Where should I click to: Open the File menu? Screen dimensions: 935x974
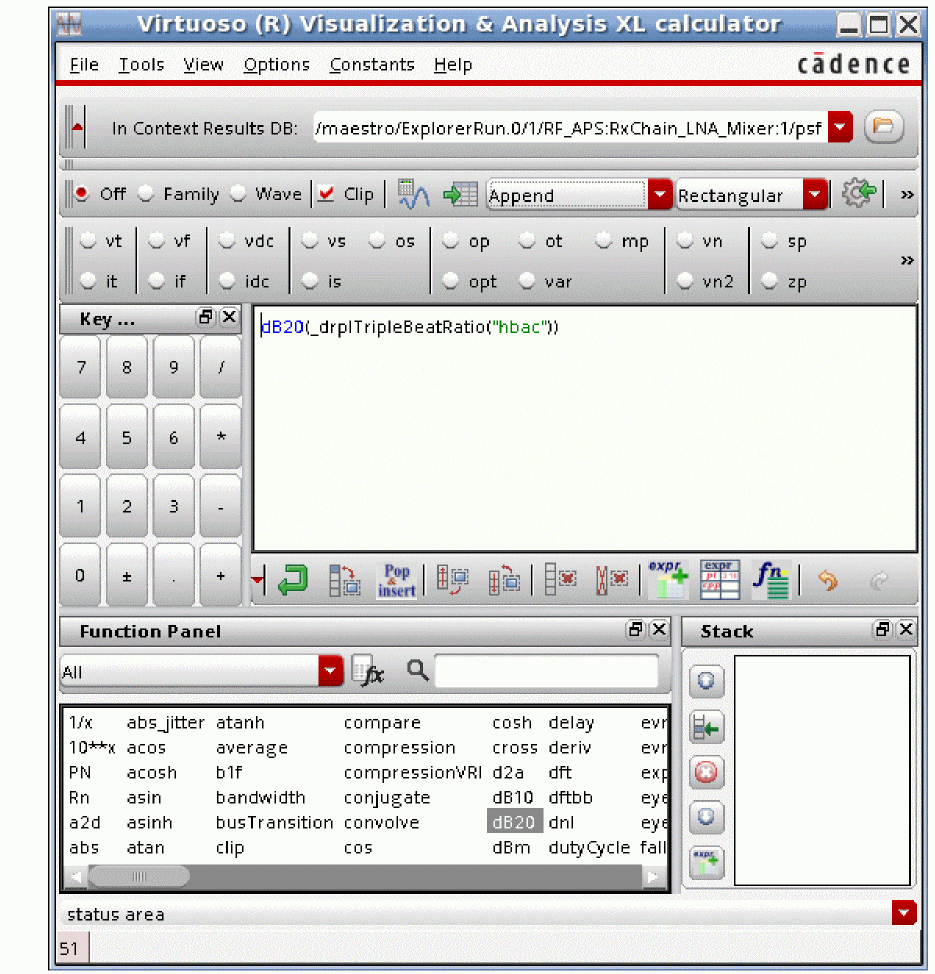84,65
